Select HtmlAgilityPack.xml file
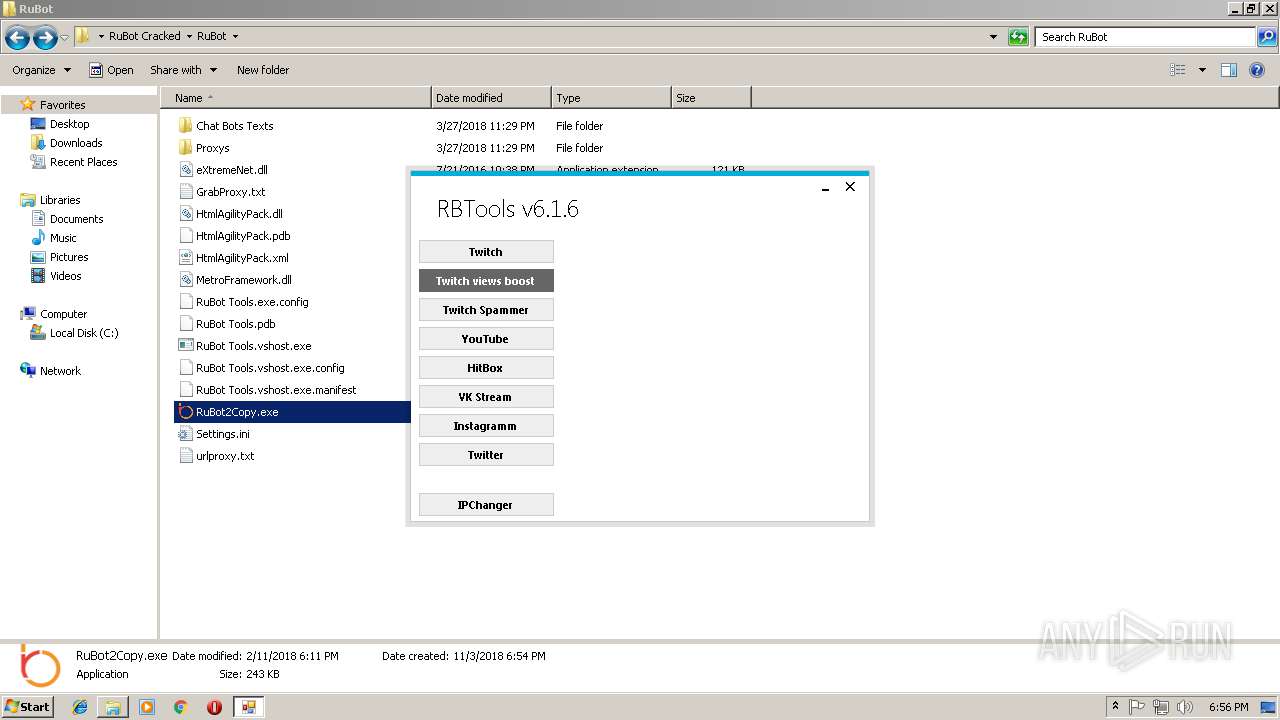Image resolution: width=1280 pixels, height=720 pixels. pyautogui.click(x=242, y=258)
